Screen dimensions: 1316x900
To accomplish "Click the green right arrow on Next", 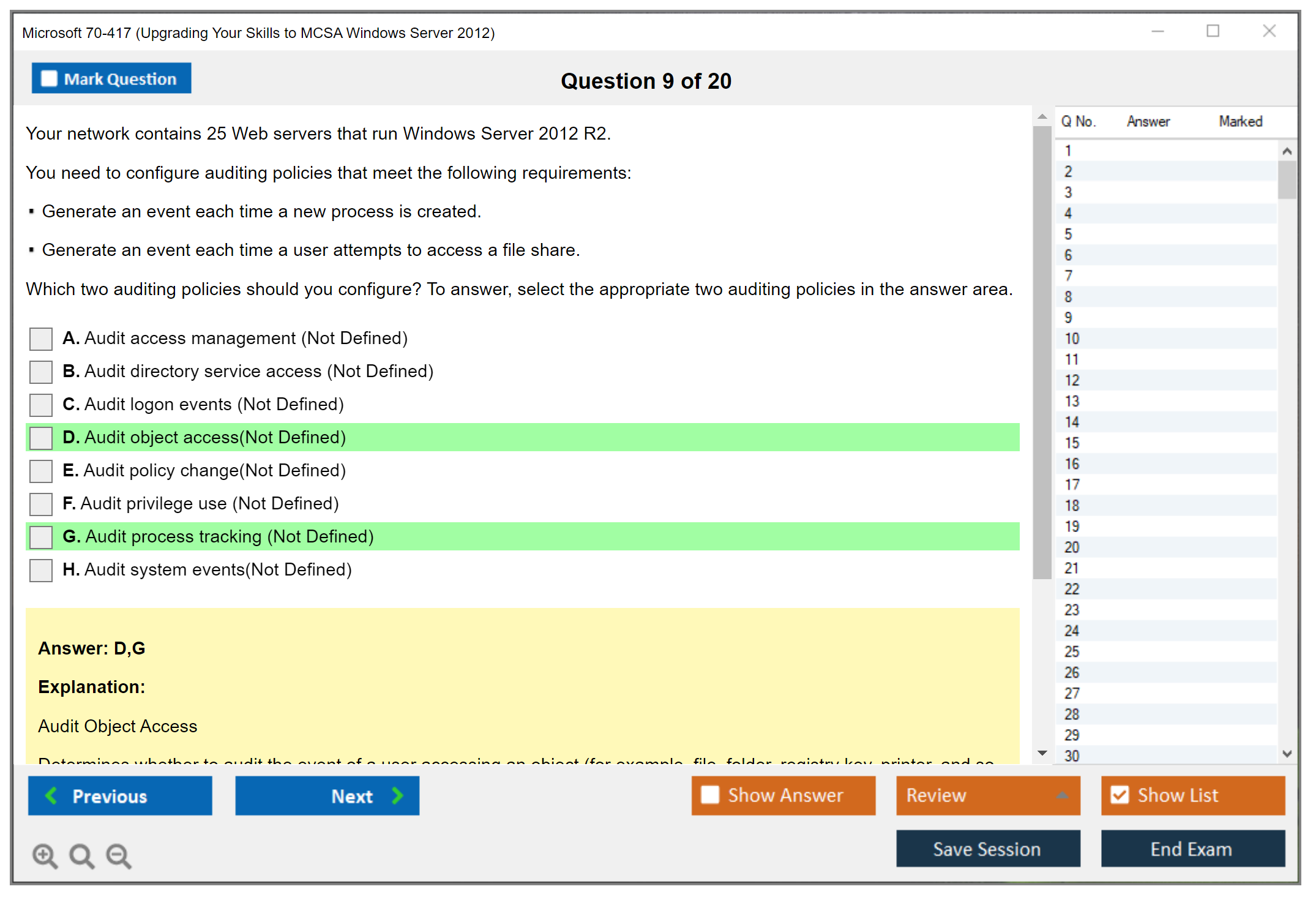I will [398, 795].
